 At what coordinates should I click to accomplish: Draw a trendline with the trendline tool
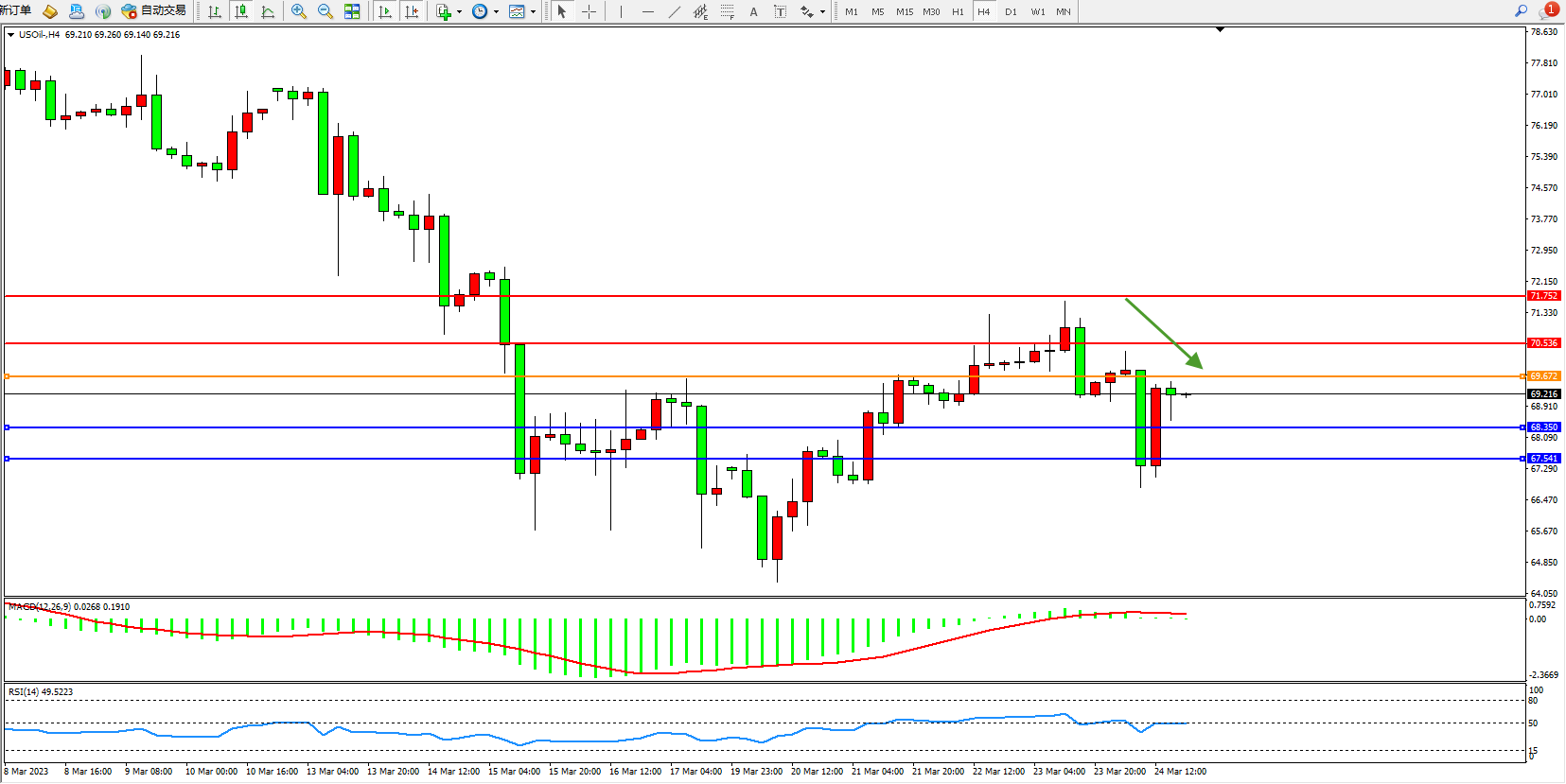point(674,11)
